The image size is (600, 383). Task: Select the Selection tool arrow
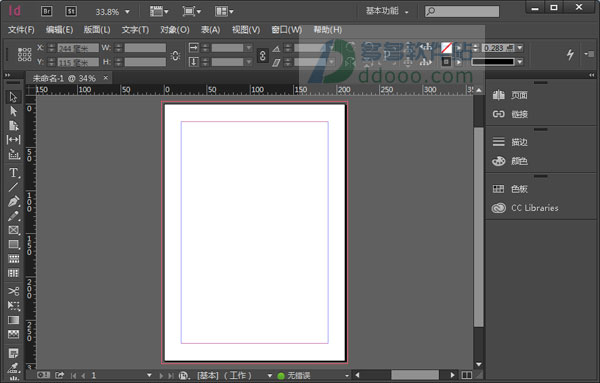click(13, 97)
